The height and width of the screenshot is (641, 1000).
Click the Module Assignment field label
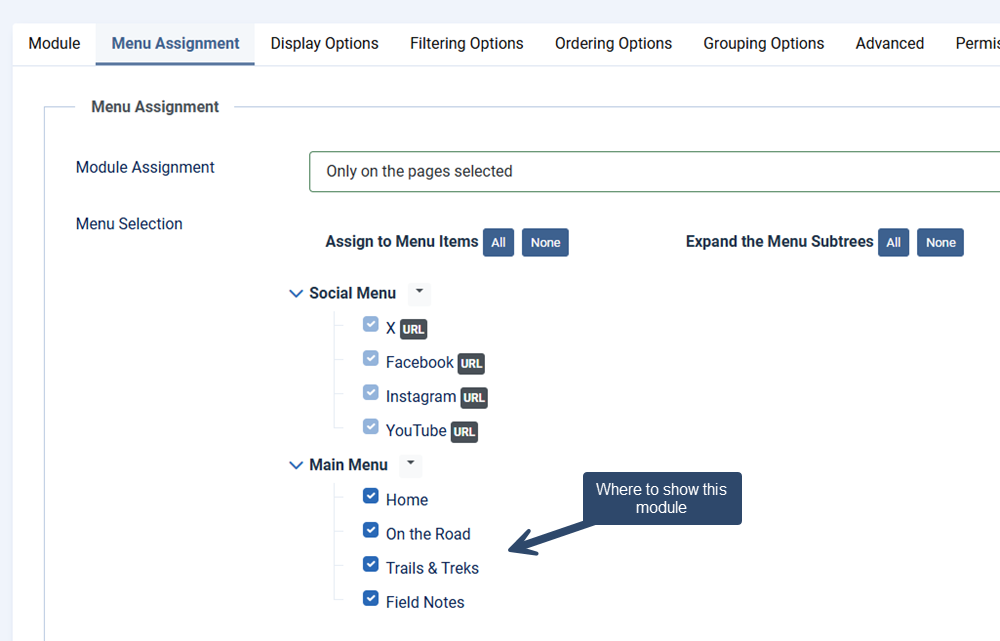click(145, 167)
